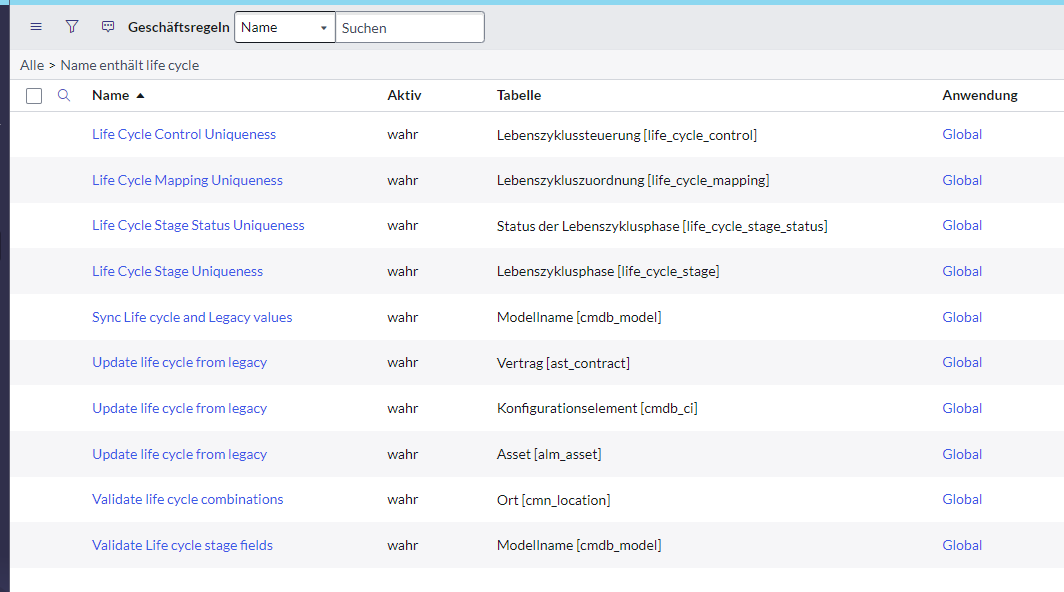Open Sync Life cycle and Legacy values
The width and height of the screenshot is (1064, 592).
[192, 318]
